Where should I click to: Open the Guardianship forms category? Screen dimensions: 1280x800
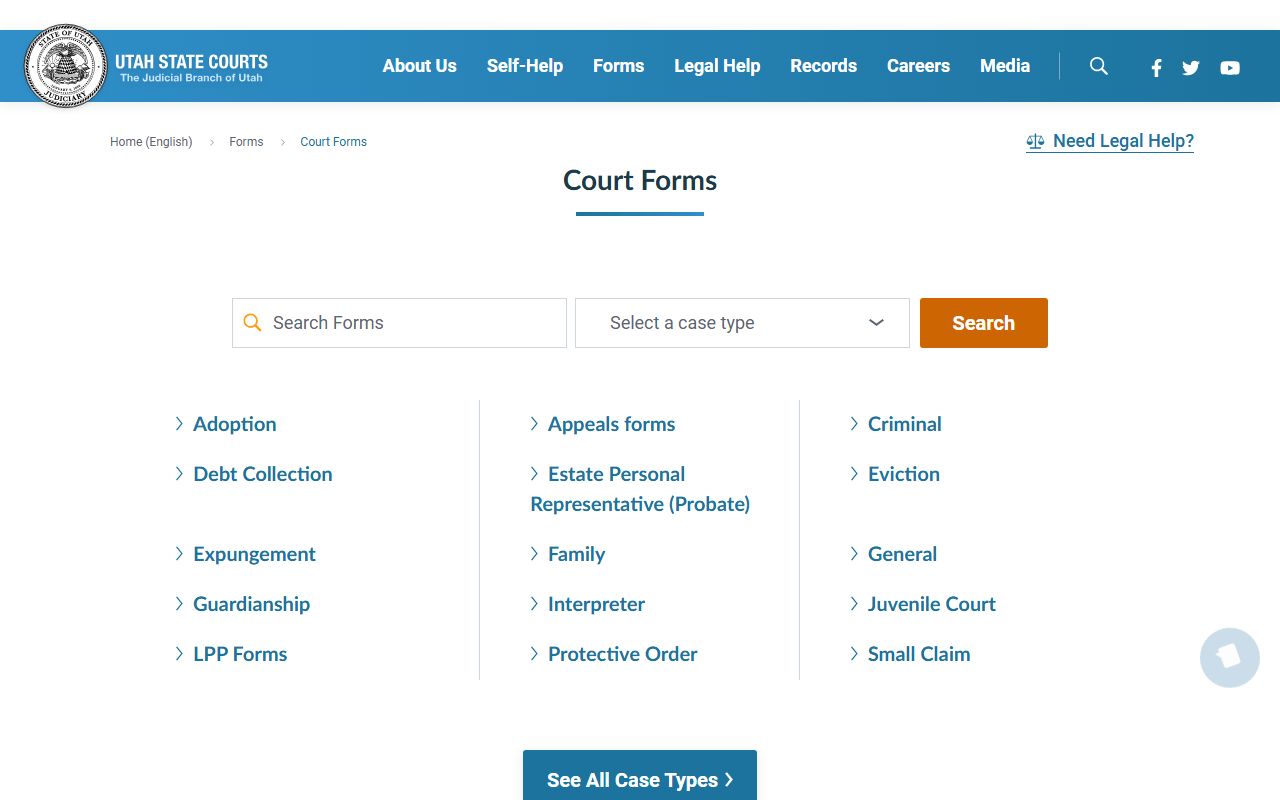tap(251, 604)
